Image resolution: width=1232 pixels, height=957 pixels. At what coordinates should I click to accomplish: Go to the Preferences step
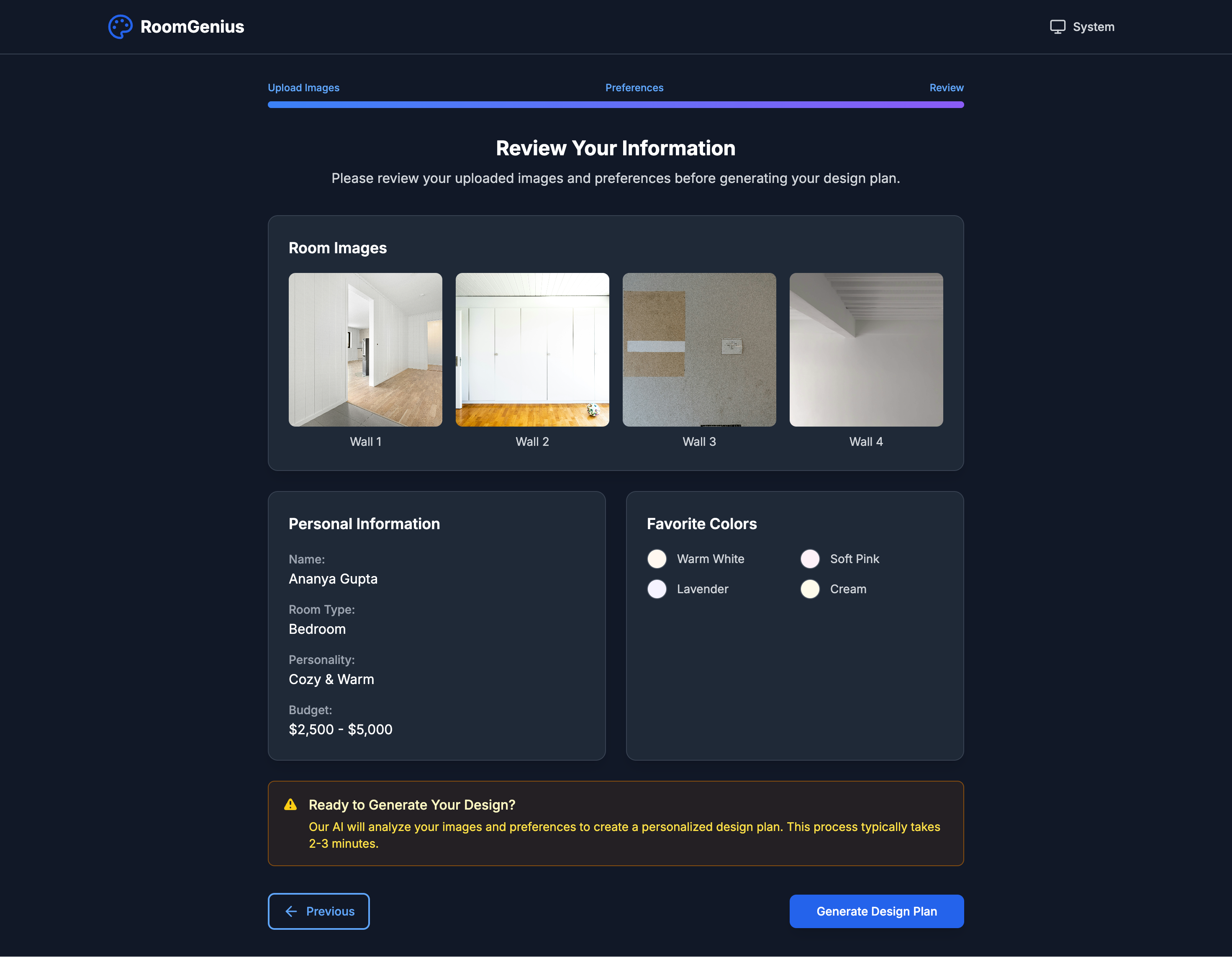click(634, 87)
